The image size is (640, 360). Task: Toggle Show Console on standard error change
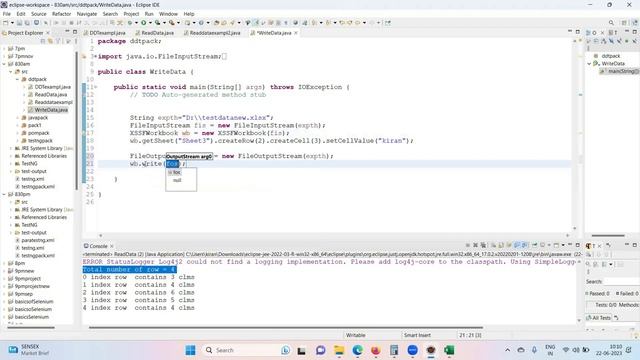524,245
